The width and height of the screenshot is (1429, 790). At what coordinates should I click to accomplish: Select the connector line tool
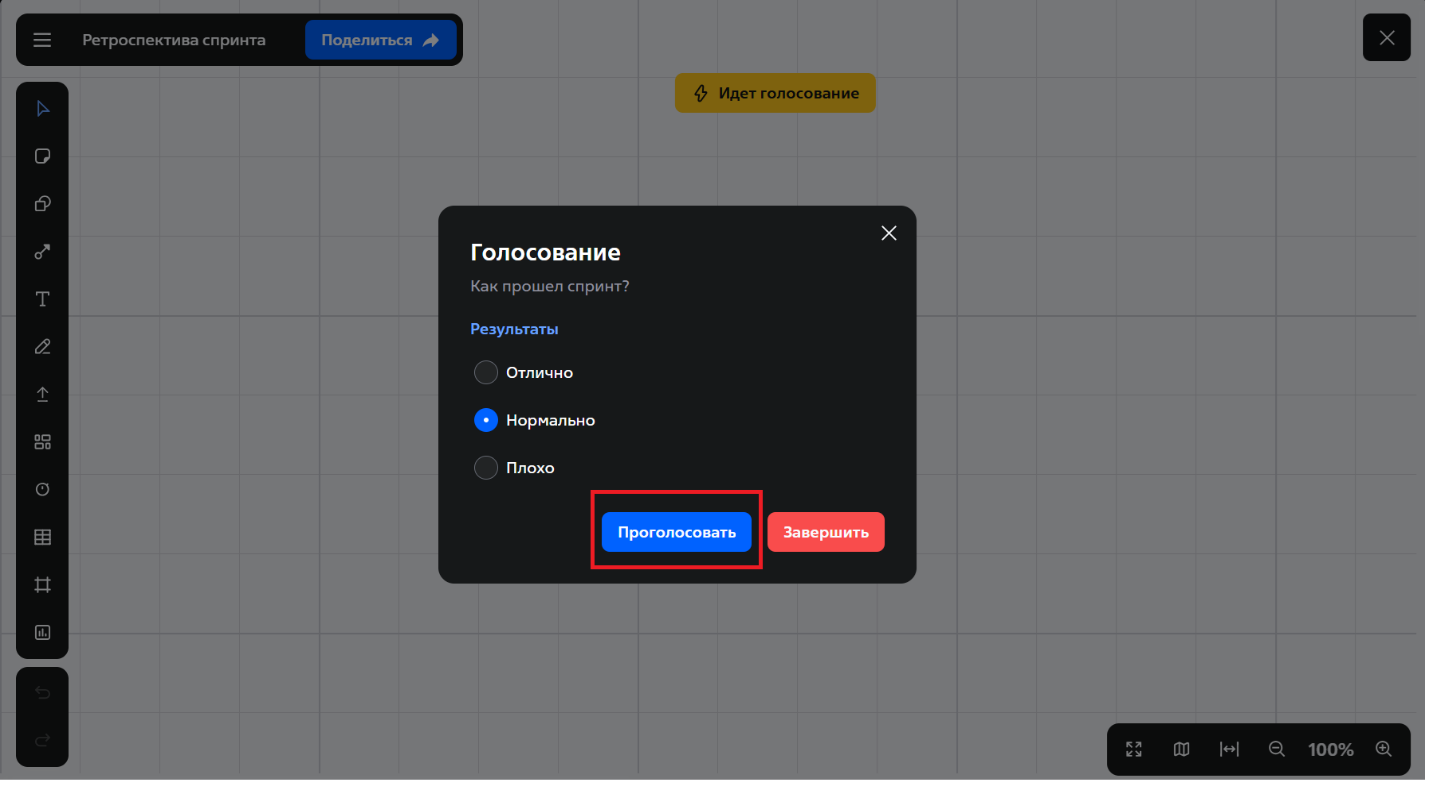pos(42,252)
